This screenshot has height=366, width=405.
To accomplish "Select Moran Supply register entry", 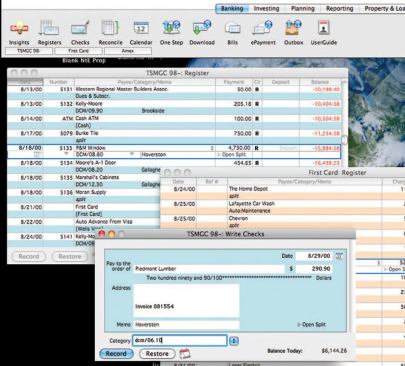I will 91,192.
